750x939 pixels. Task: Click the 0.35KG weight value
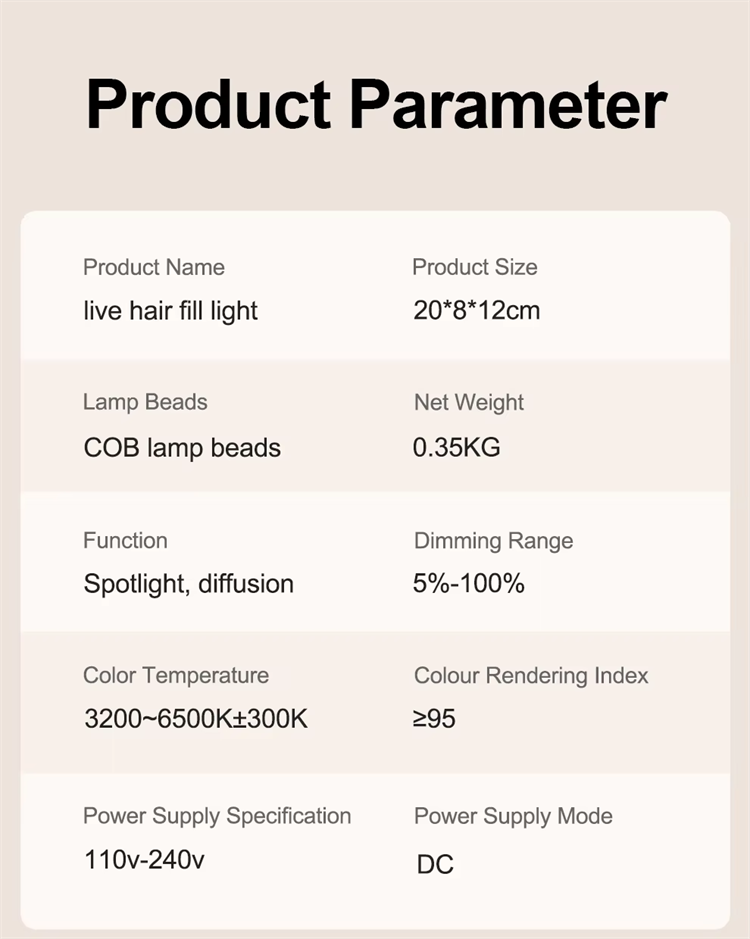456,447
